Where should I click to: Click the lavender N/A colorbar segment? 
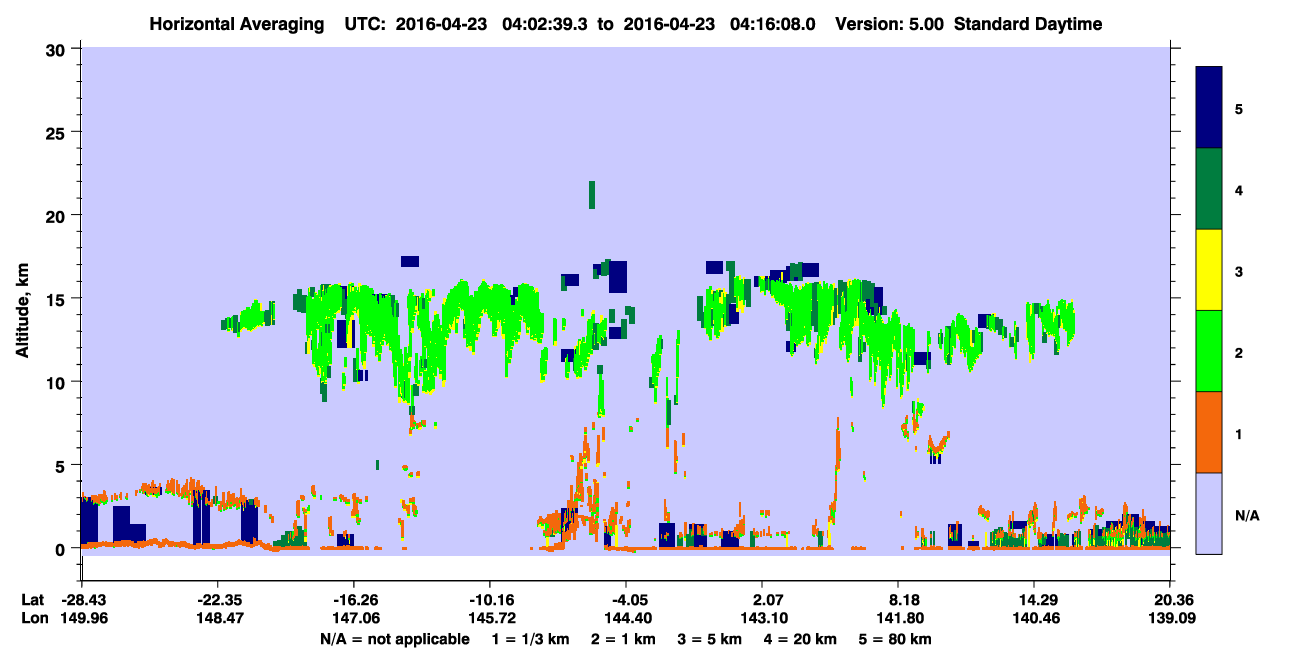(x=1209, y=513)
